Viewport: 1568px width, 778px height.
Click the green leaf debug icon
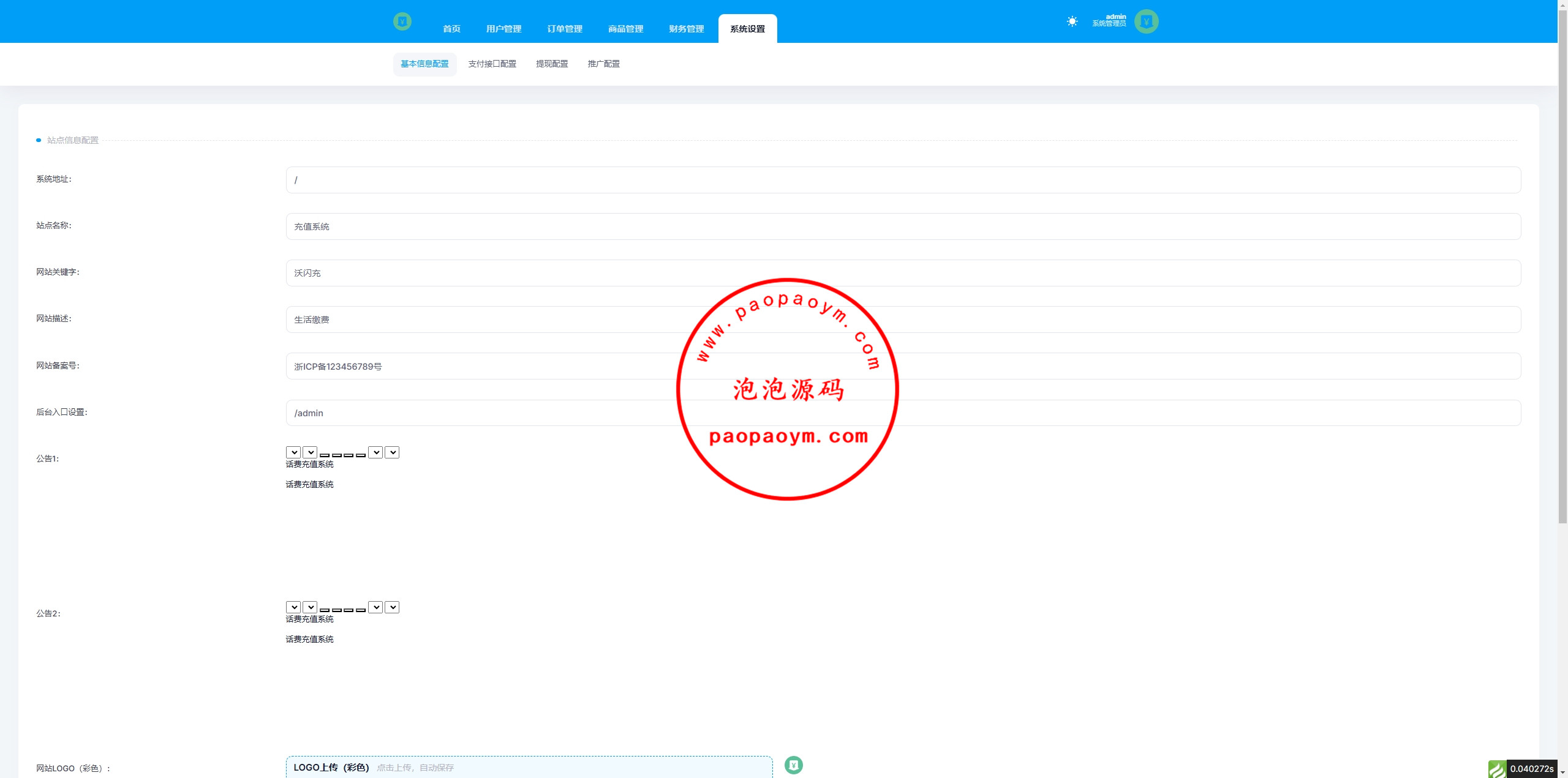[1497, 769]
